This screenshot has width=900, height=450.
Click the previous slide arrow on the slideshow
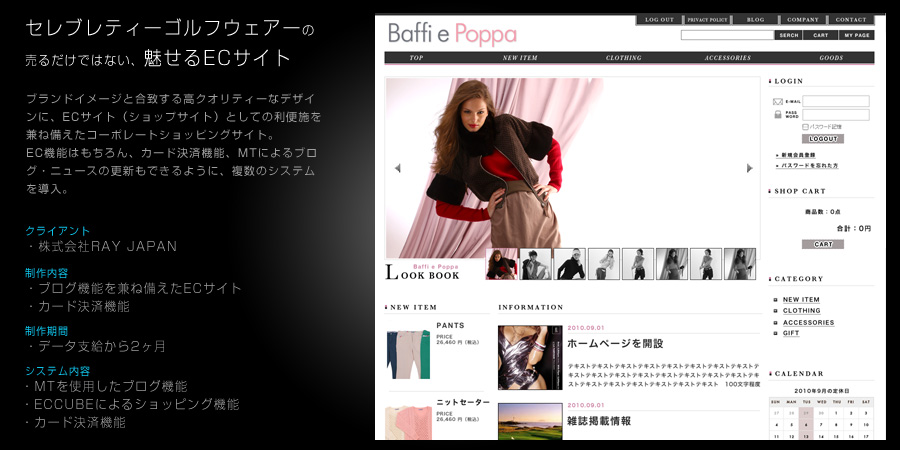pyautogui.click(x=398, y=168)
